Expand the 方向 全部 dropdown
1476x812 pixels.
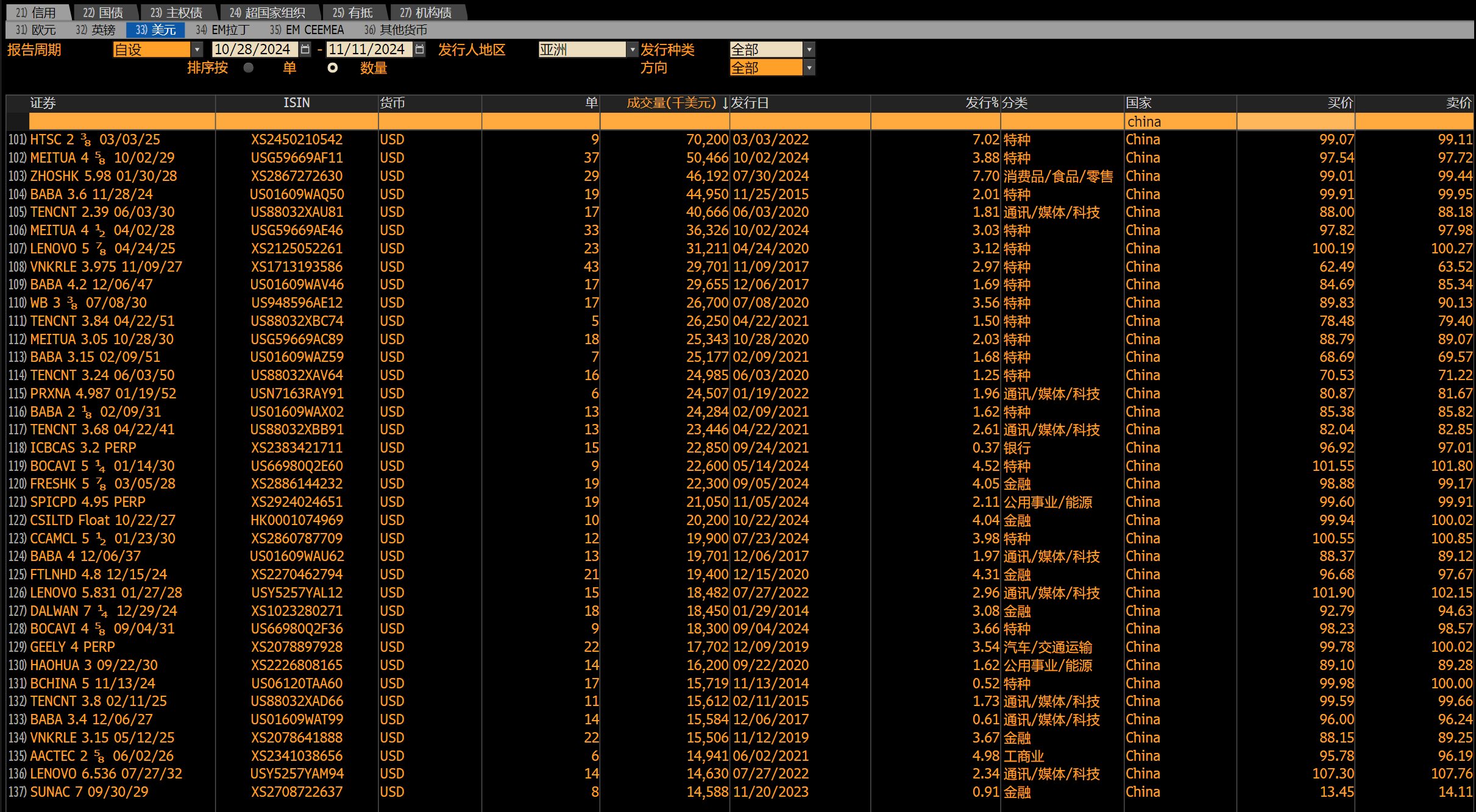point(809,68)
